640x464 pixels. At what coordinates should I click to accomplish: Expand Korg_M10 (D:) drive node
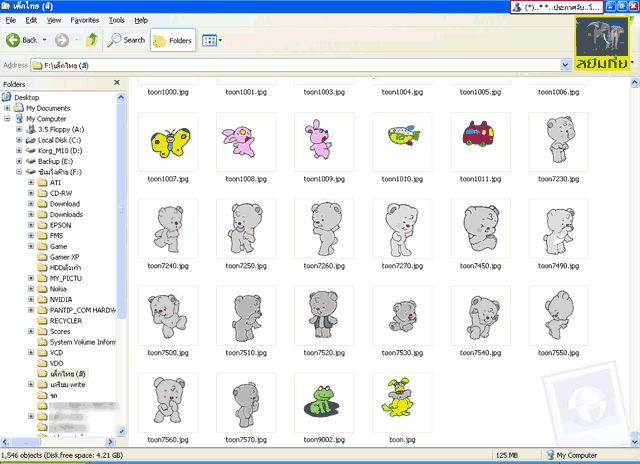19,151
